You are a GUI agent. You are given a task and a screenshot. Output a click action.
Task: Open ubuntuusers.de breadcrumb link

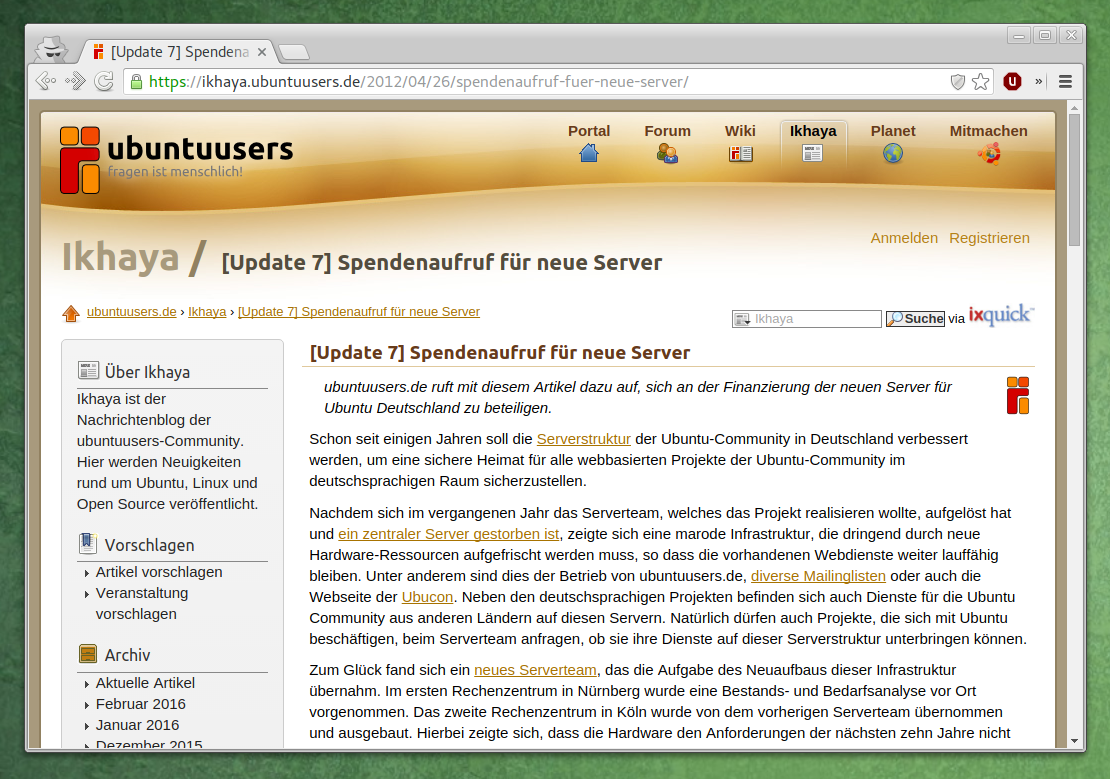pyautogui.click(x=132, y=312)
